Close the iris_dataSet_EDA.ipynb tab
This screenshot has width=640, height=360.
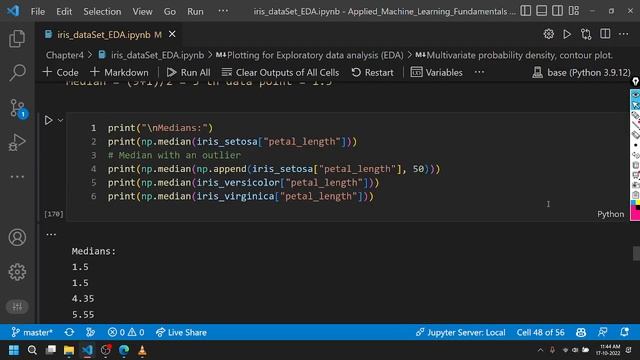(x=172, y=34)
